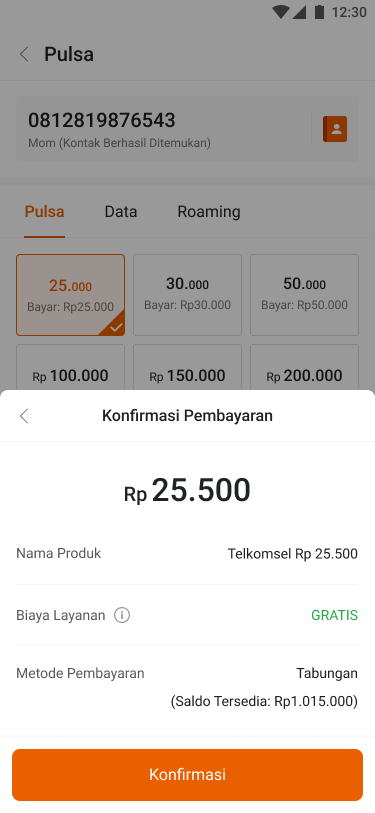Pick the Rp 150.000 pulsa option

[x=187, y=368]
